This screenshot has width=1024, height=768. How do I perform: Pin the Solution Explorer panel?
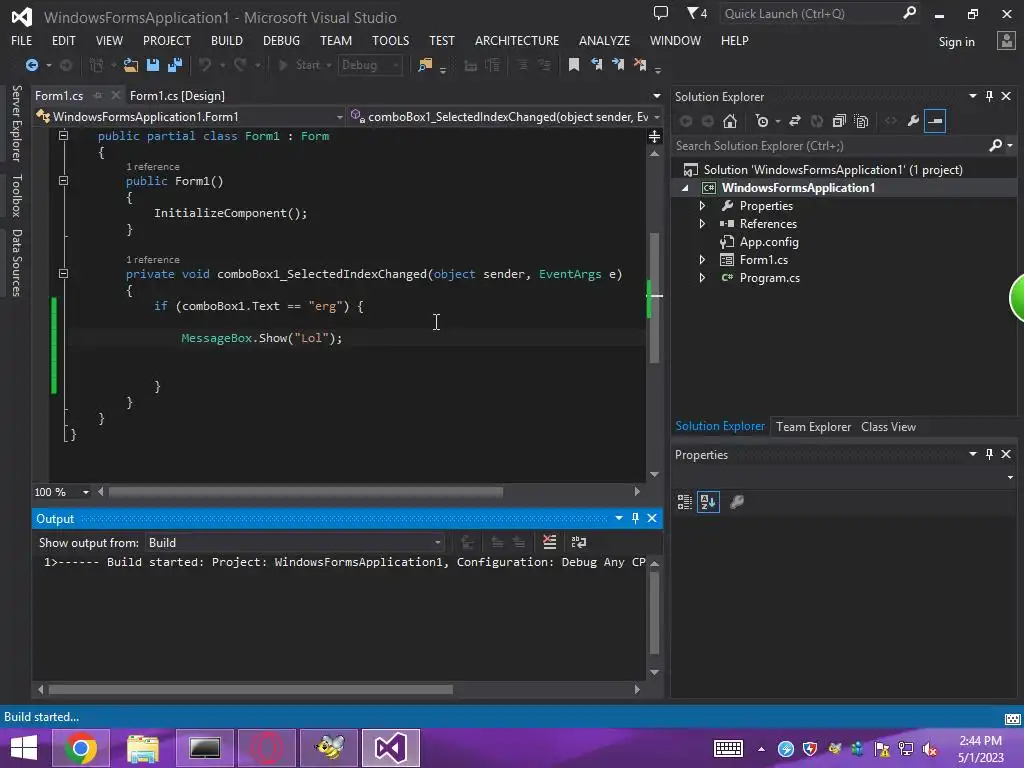click(x=989, y=96)
